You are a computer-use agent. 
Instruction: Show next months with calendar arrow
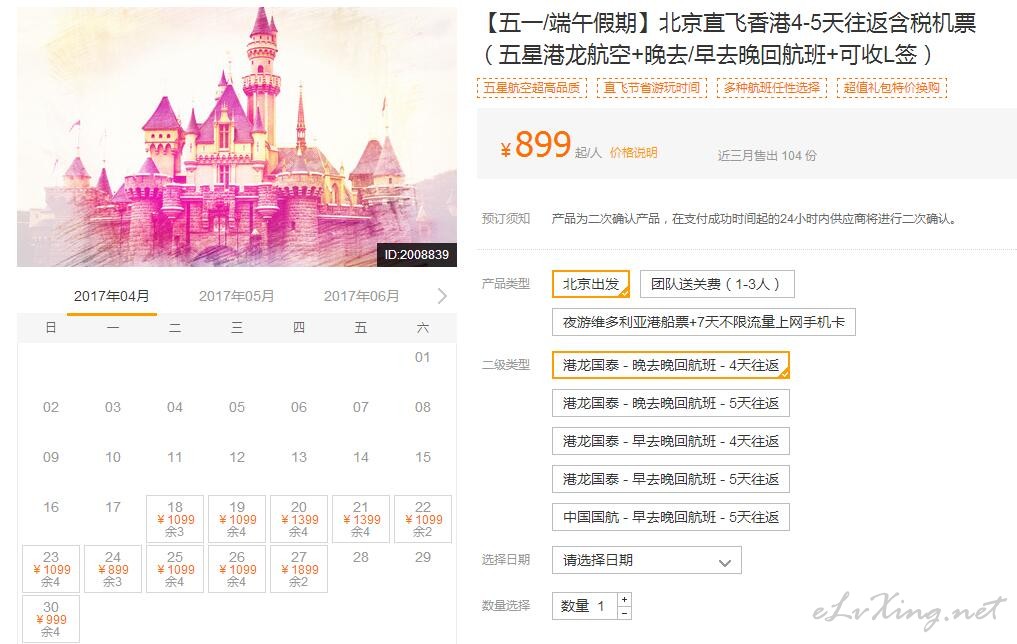[442, 296]
